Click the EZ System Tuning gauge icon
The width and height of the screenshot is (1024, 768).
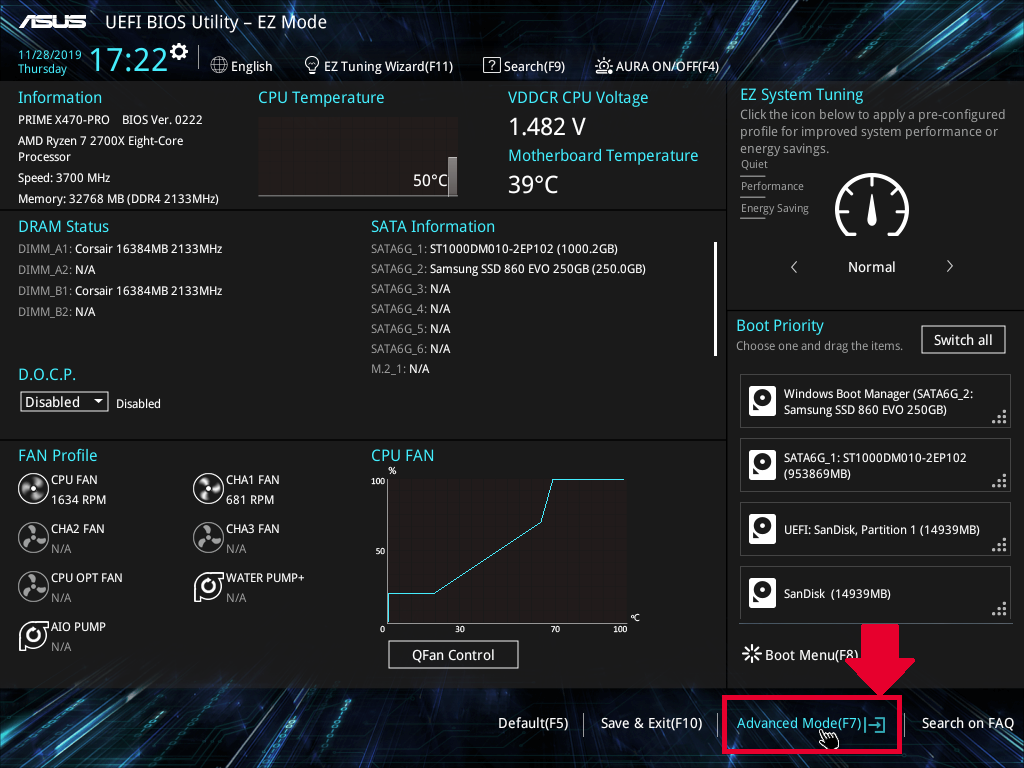point(872,205)
